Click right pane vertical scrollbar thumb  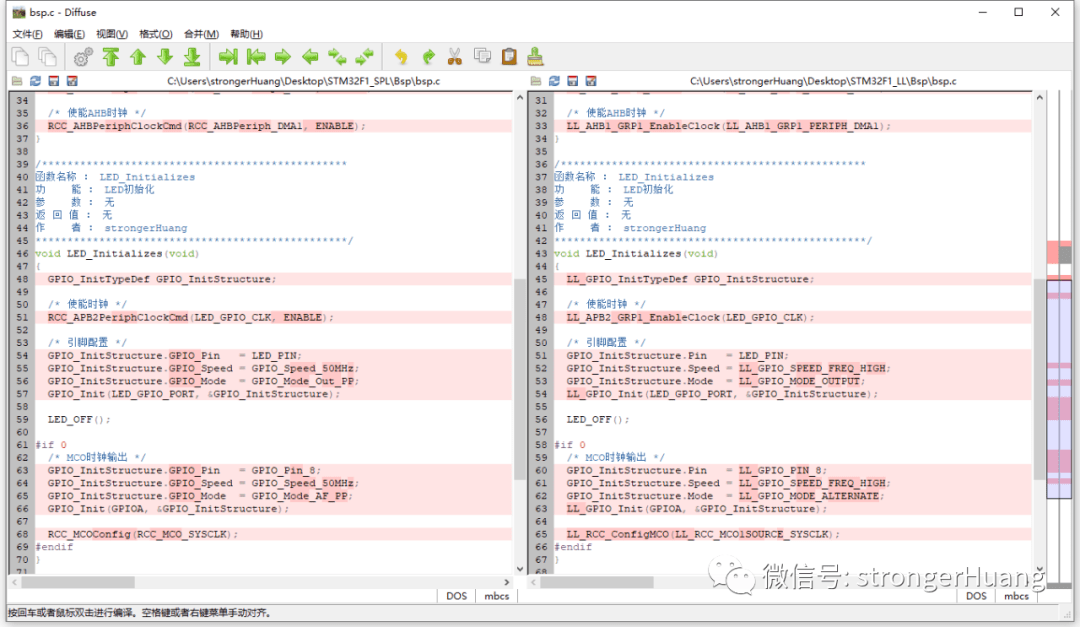1039,378
